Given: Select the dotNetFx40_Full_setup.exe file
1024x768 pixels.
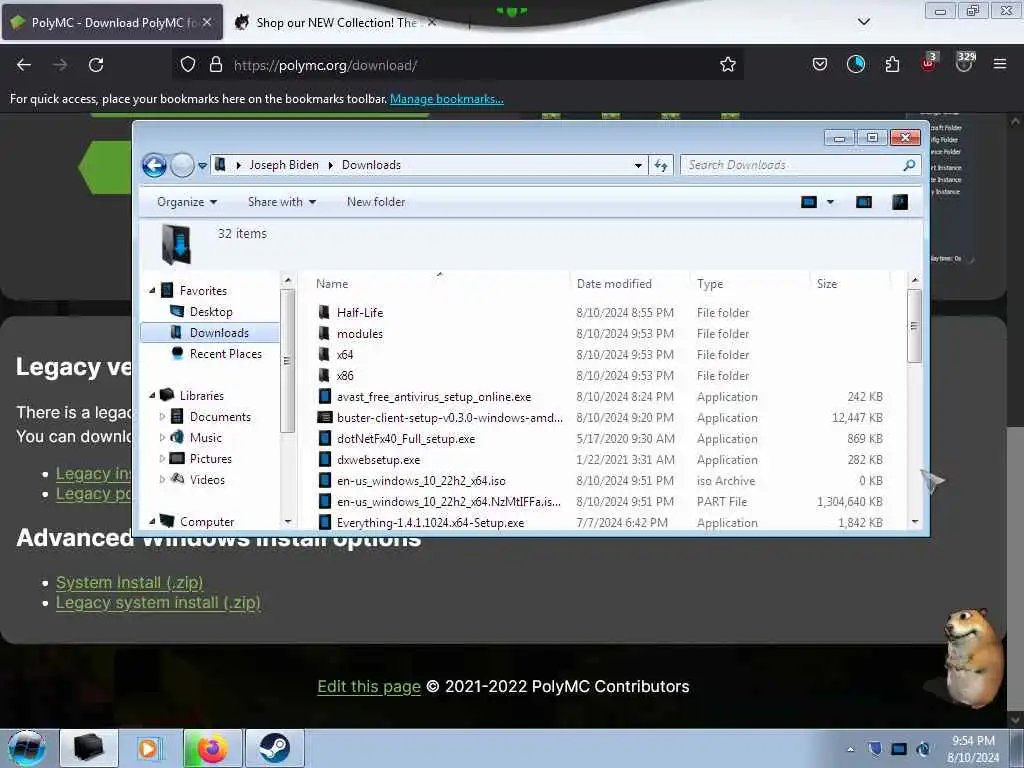Looking at the screenshot, I should pos(406,438).
